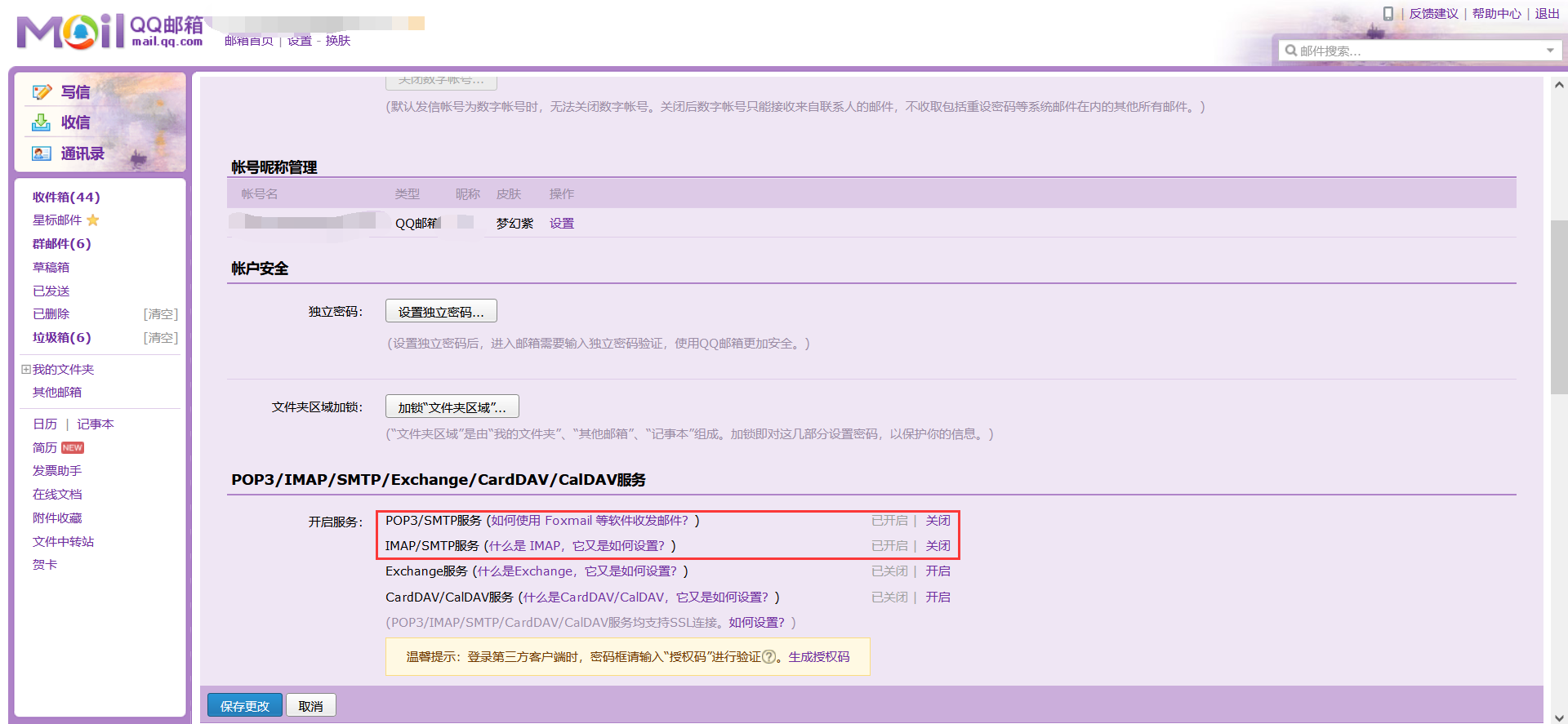Open 什么是Exchange help link
This screenshot has height=724, width=1568.
tap(579, 571)
